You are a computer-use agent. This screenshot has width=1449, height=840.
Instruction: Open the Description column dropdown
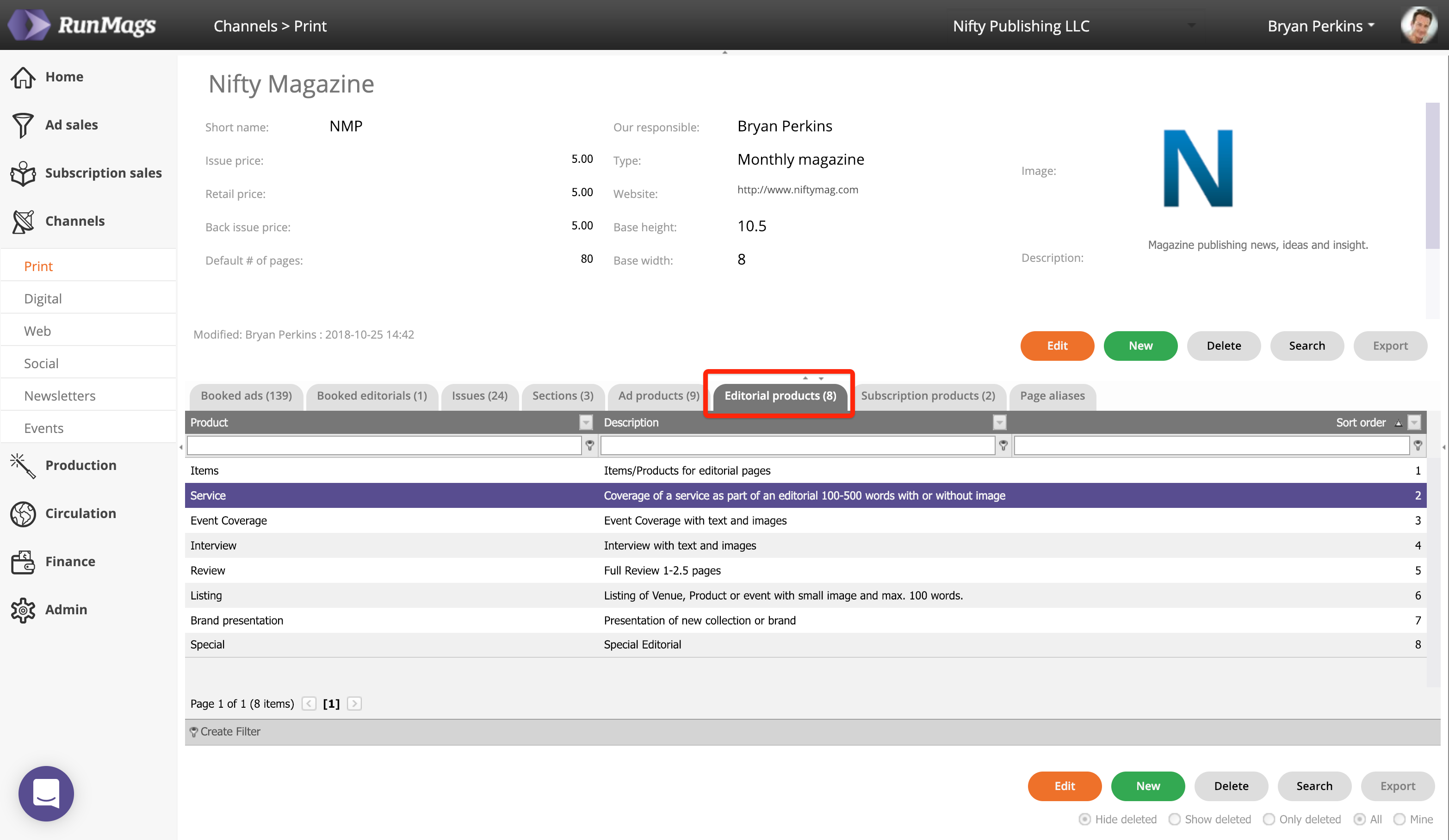pyautogui.click(x=1000, y=423)
